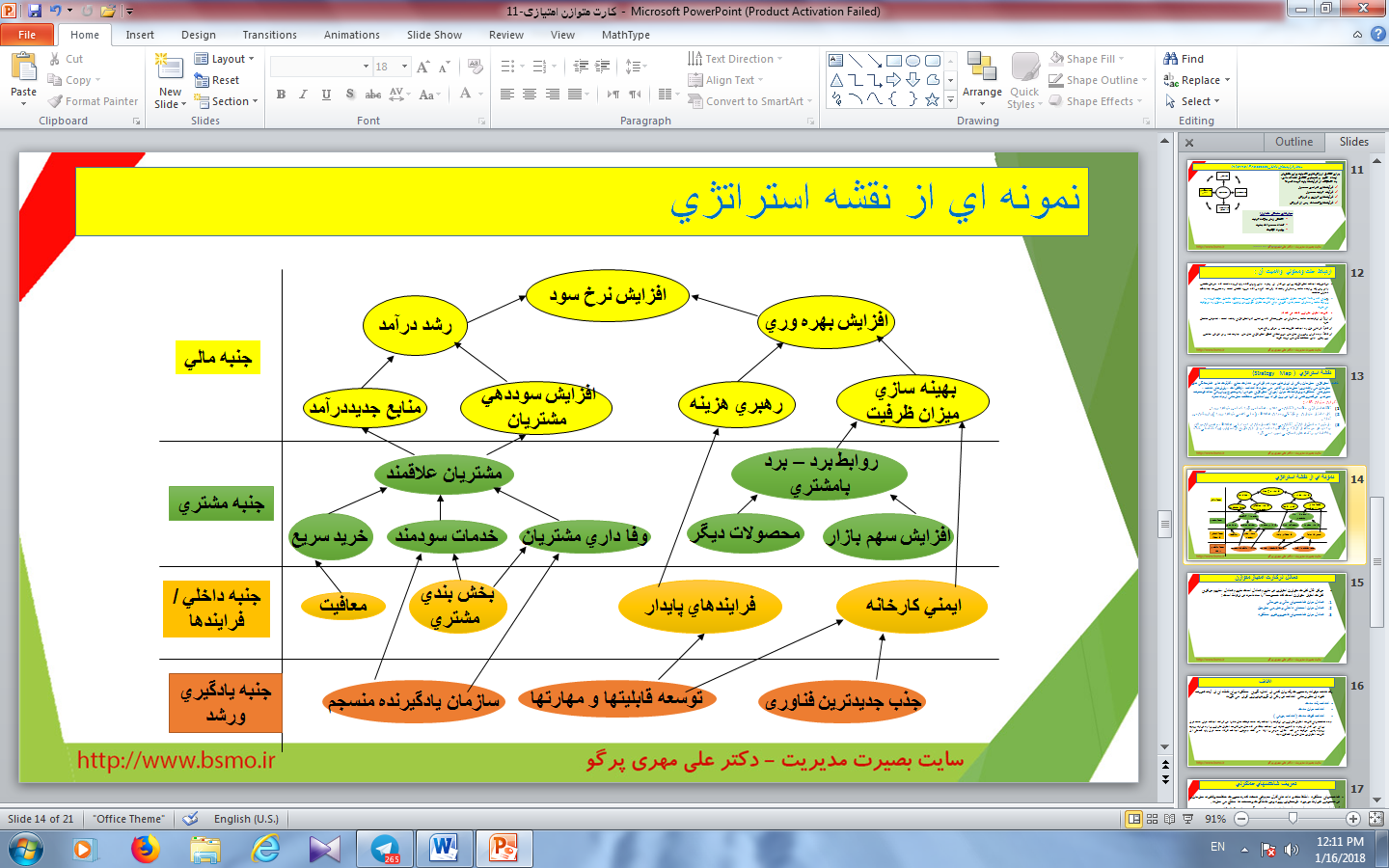This screenshot has width=1389, height=868.
Task: Click the zoom slider in status bar
Action: pos(1293,819)
